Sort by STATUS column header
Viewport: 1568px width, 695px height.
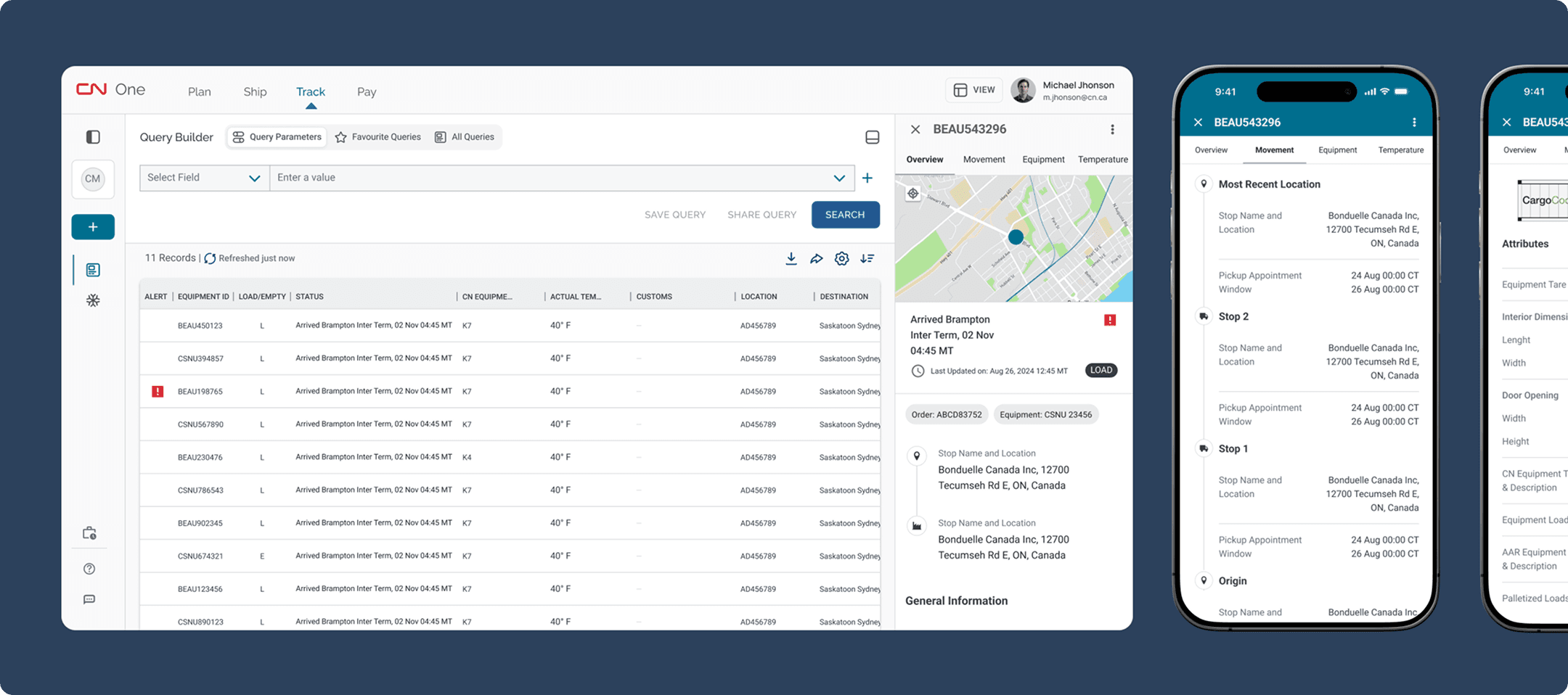[x=309, y=297]
